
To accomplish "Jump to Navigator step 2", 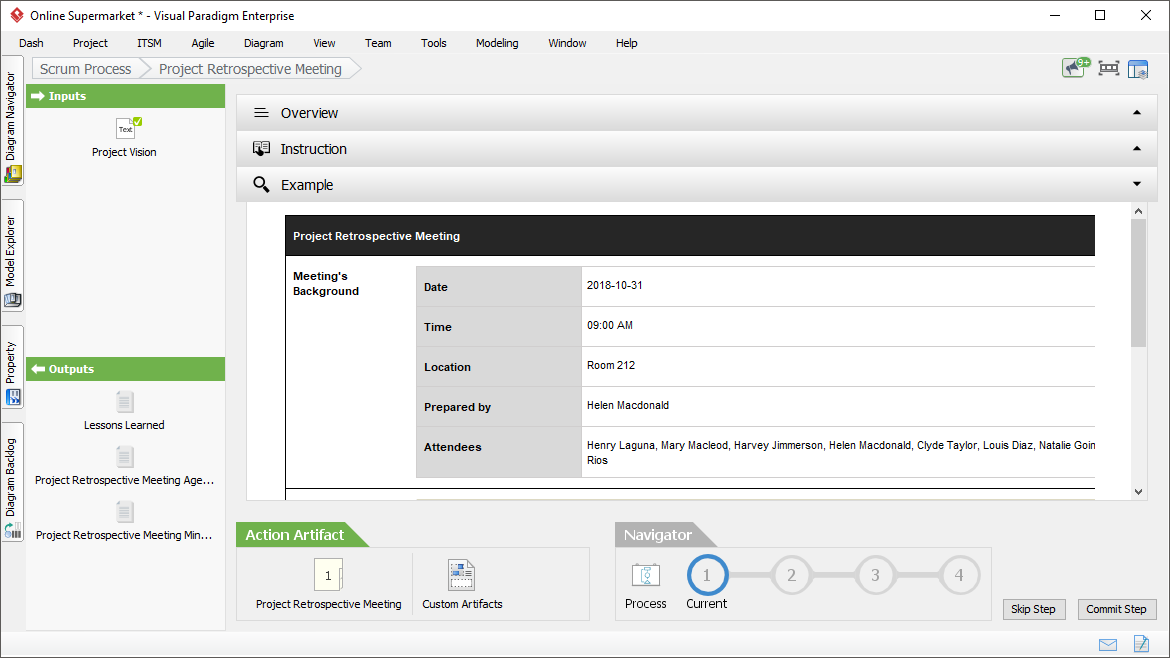I will 792,575.
